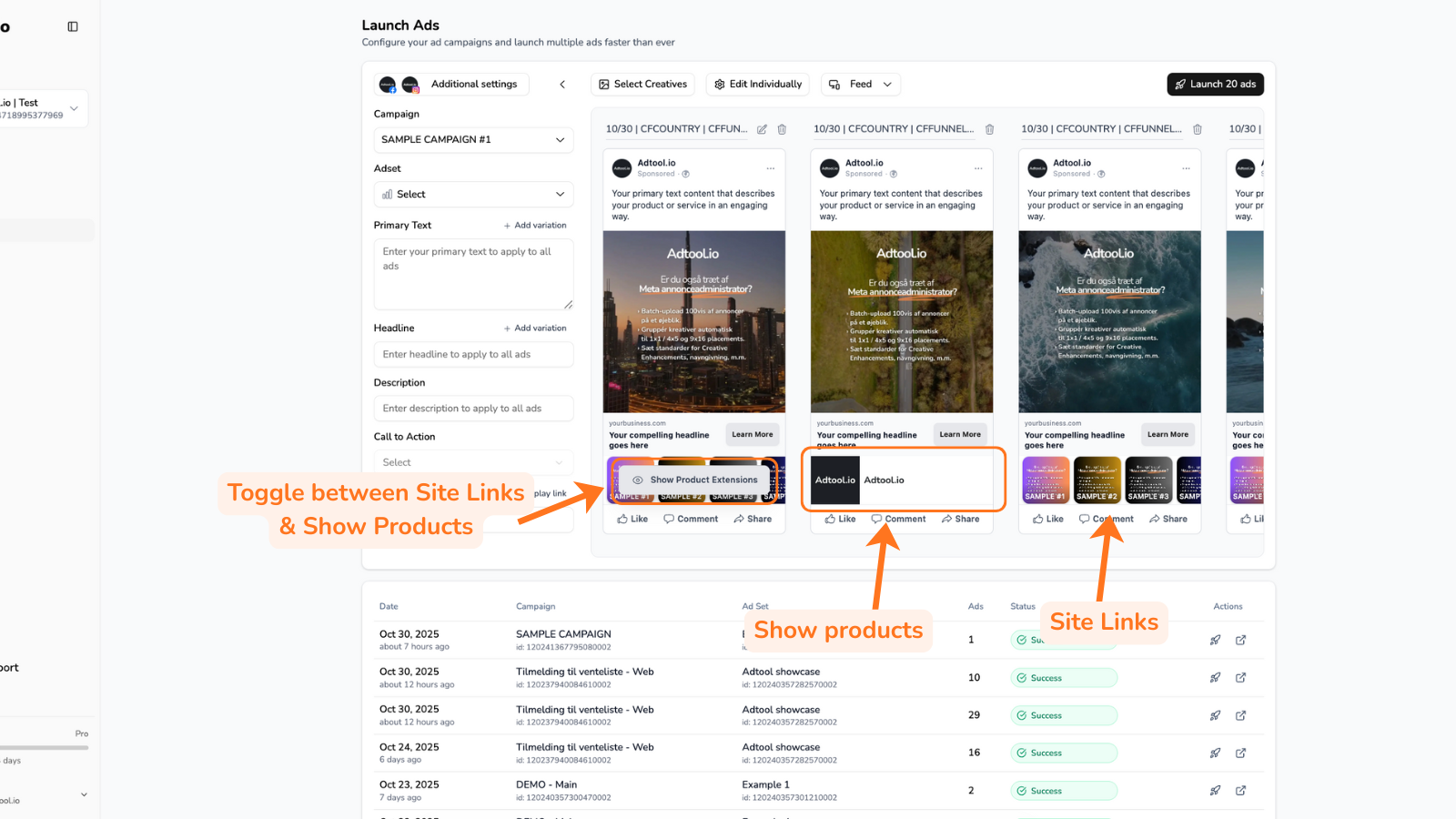The width and height of the screenshot is (1456, 819).
Task: Open the Call to Action Select dropdown
Action: pyautogui.click(x=473, y=462)
